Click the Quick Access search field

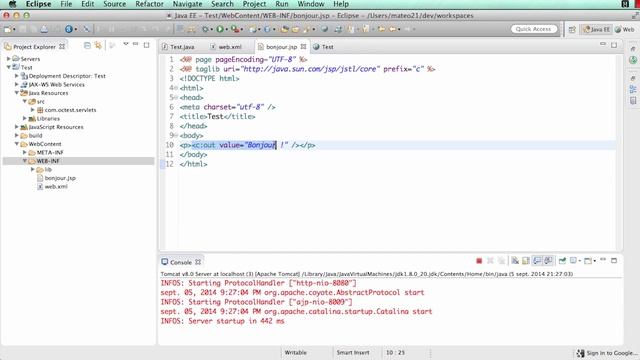tap(533, 29)
